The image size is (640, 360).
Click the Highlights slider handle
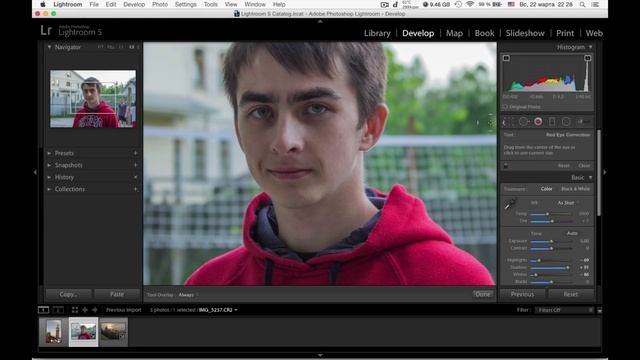[x=539, y=260]
